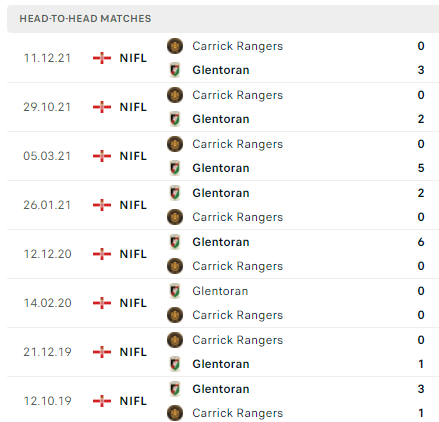Click Glentoran crest in 05.03.21 match
The width and height of the screenshot is (439, 422).
tap(175, 168)
